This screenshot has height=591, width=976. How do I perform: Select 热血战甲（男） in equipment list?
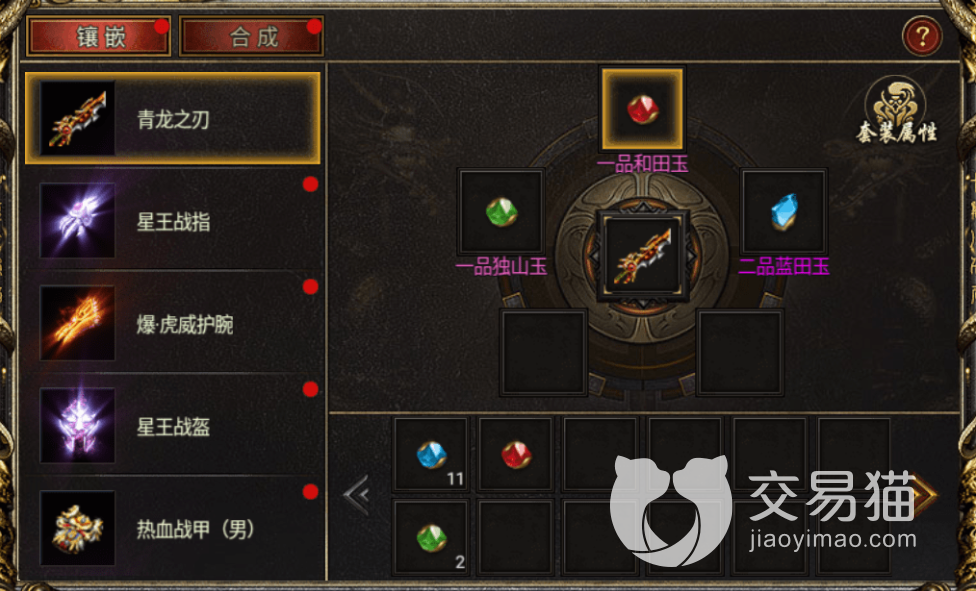[x=173, y=529]
